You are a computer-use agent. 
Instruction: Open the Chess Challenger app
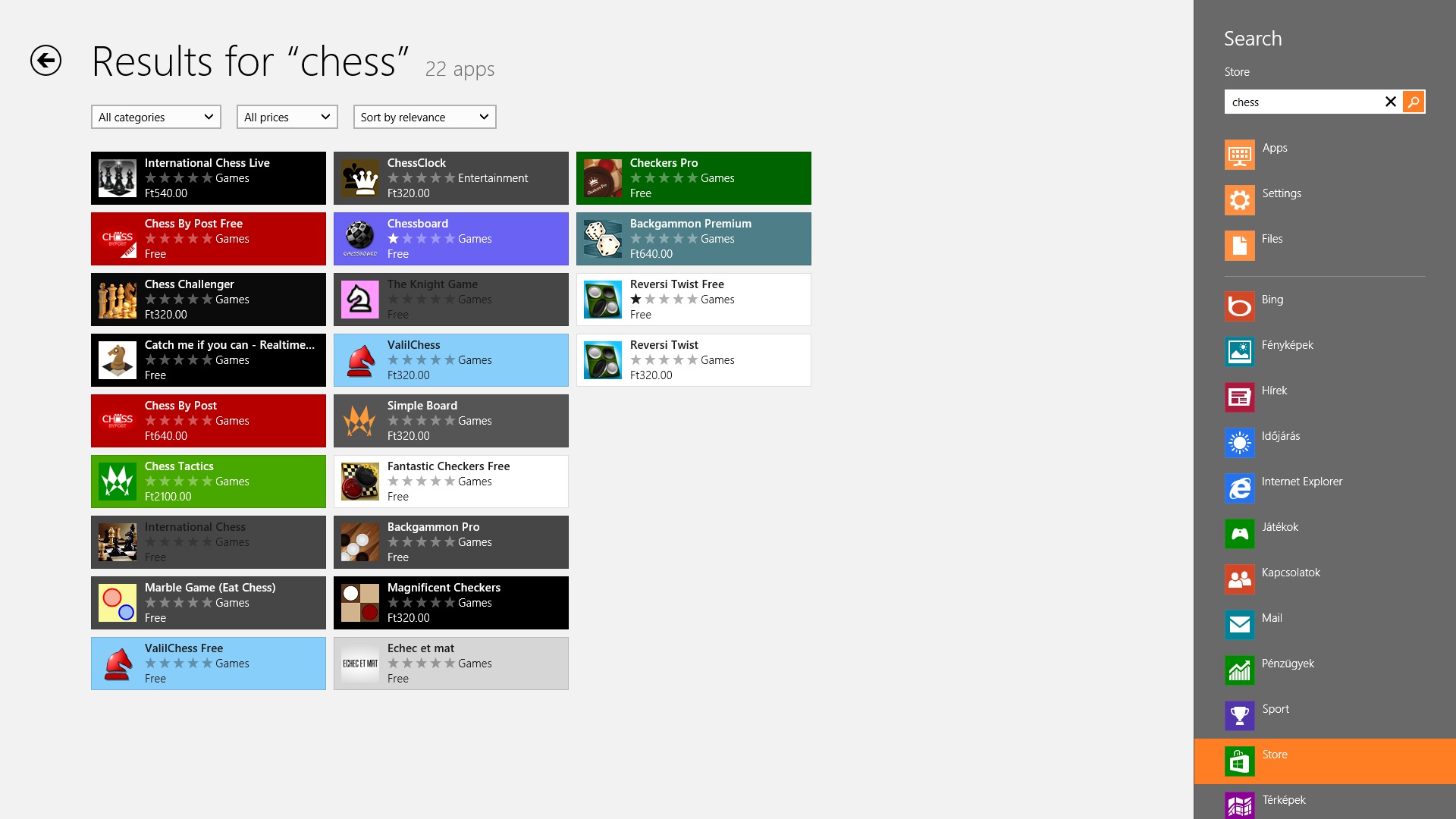coord(209,300)
